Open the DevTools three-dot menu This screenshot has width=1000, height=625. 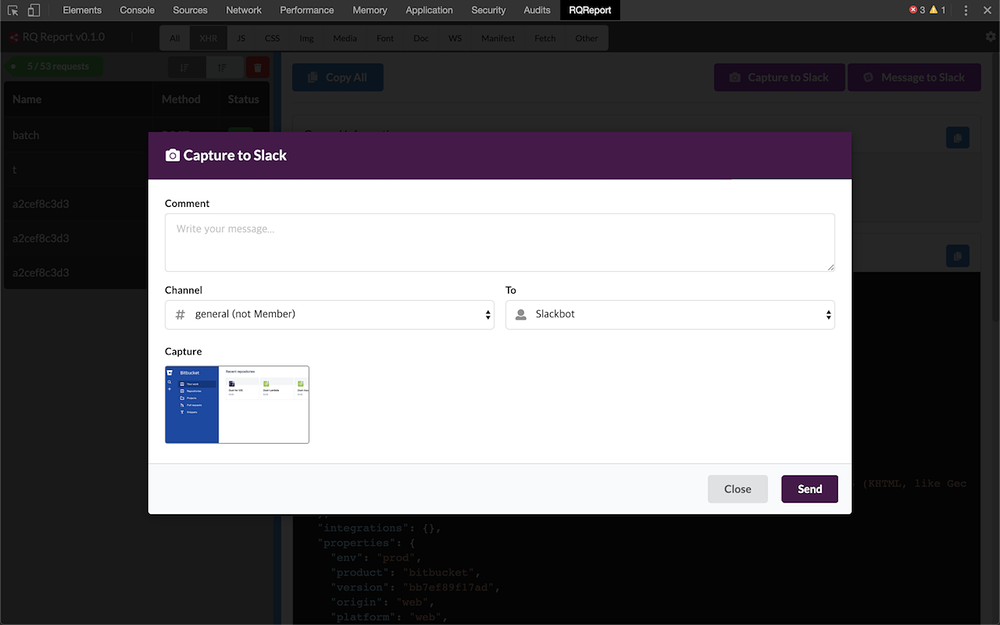[966, 10]
